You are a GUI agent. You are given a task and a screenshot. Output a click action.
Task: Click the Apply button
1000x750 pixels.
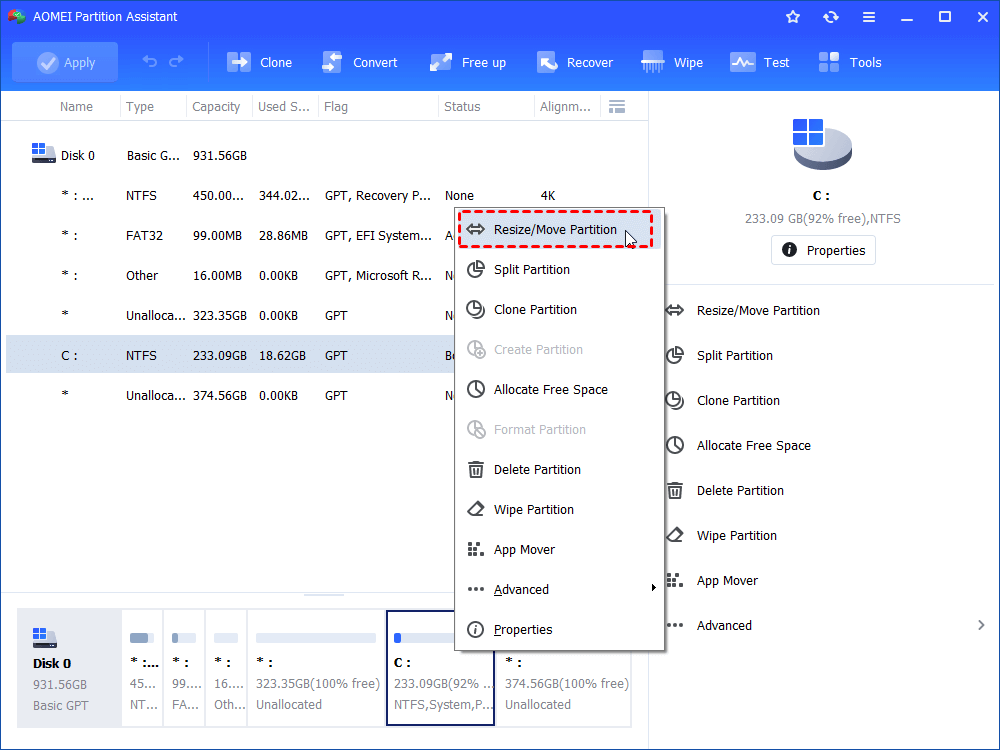(64, 61)
